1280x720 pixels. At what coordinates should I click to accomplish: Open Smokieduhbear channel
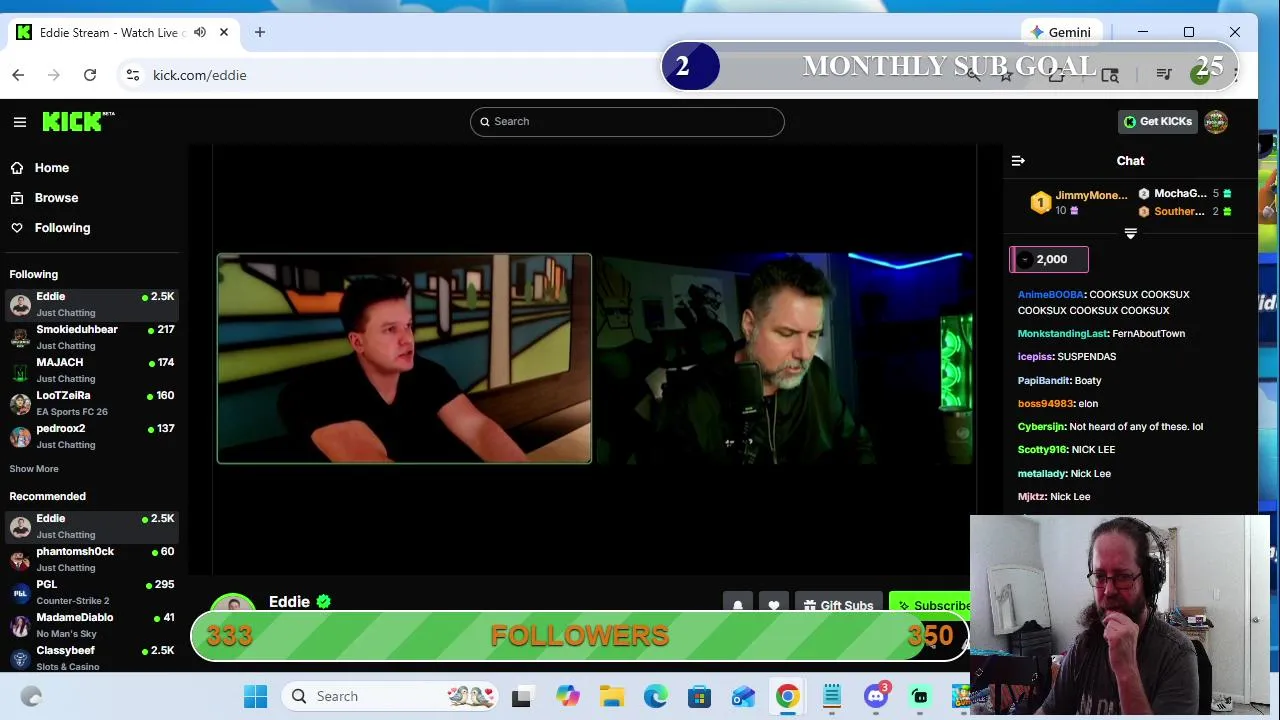click(x=92, y=337)
